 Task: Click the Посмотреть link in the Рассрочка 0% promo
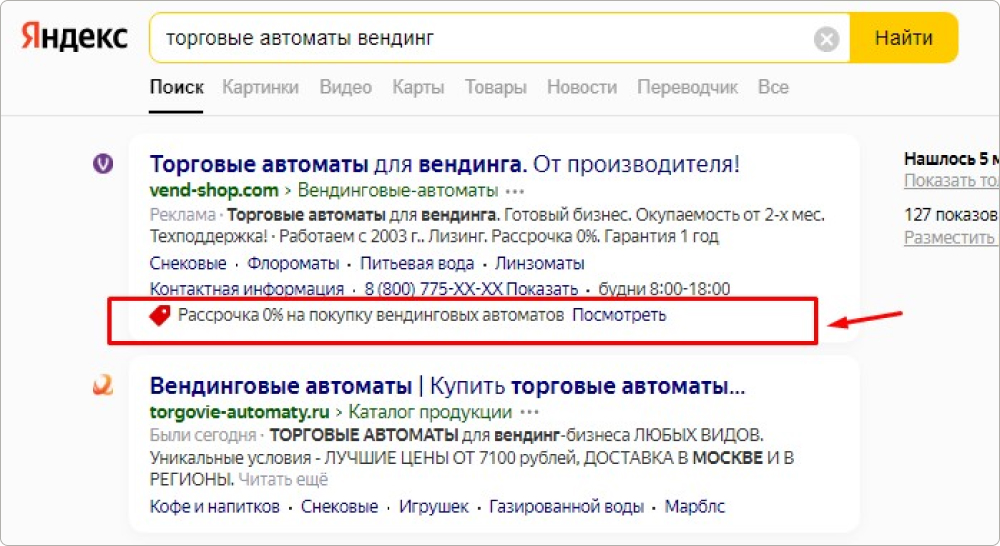coord(619,315)
